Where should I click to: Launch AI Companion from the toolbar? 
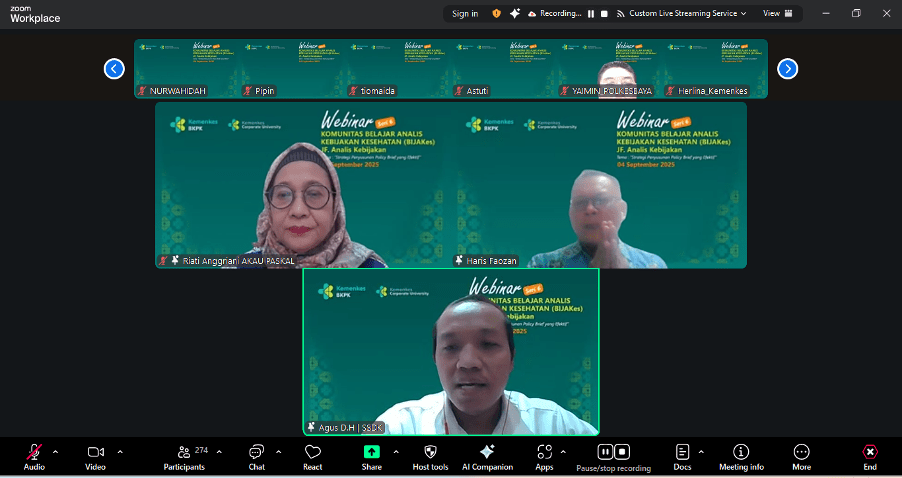tap(487, 455)
